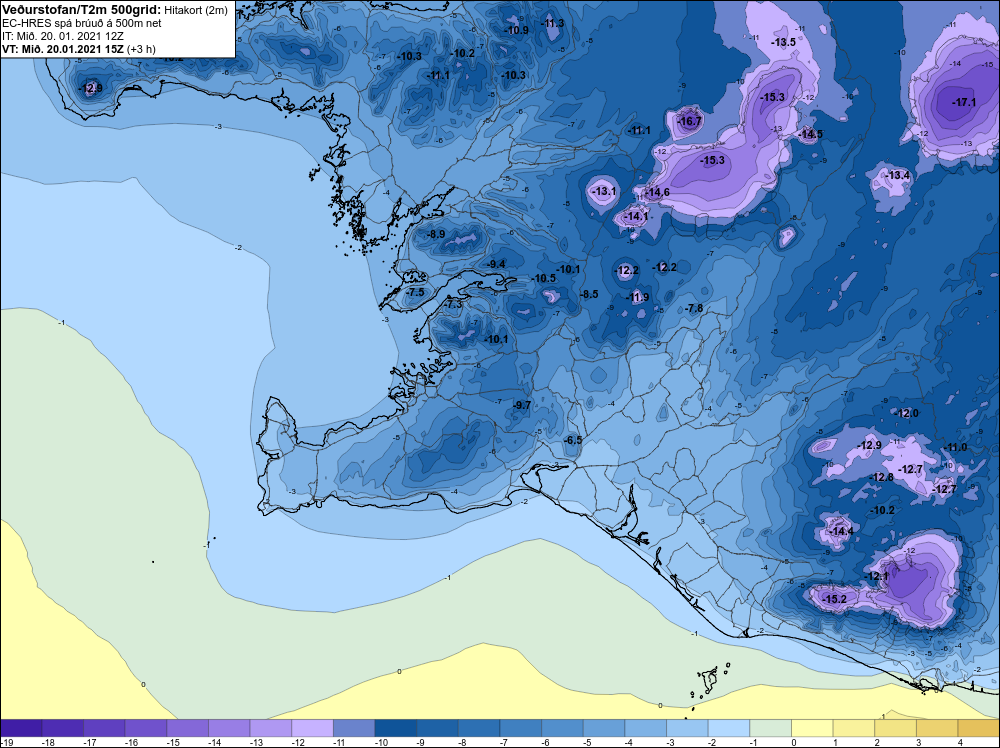The width and height of the screenshot is (1000, 748).
Task: Click the -10.9 temperature label
Action: click(517, 30)
